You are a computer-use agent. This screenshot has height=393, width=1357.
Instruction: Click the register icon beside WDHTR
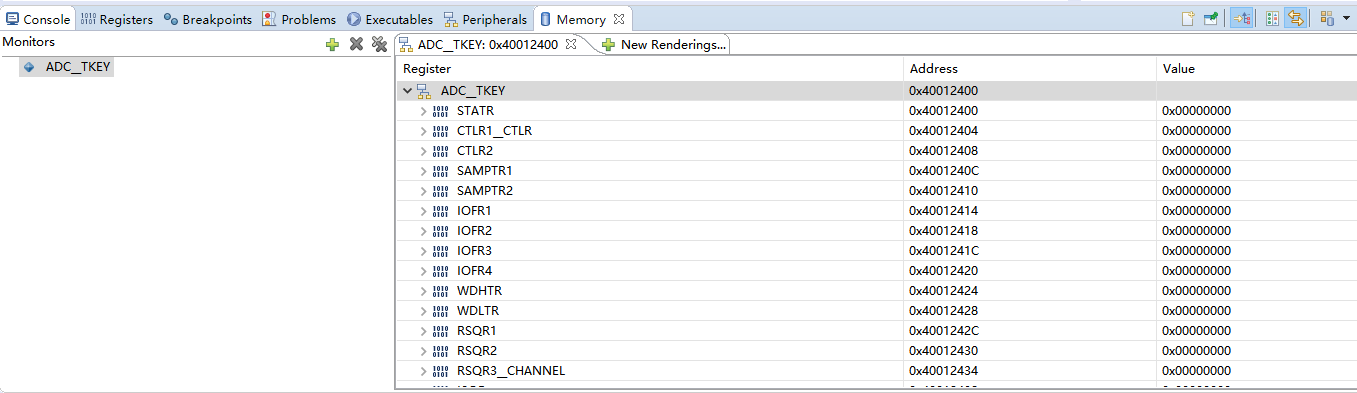pyautogui.click(x=441, y=291)
